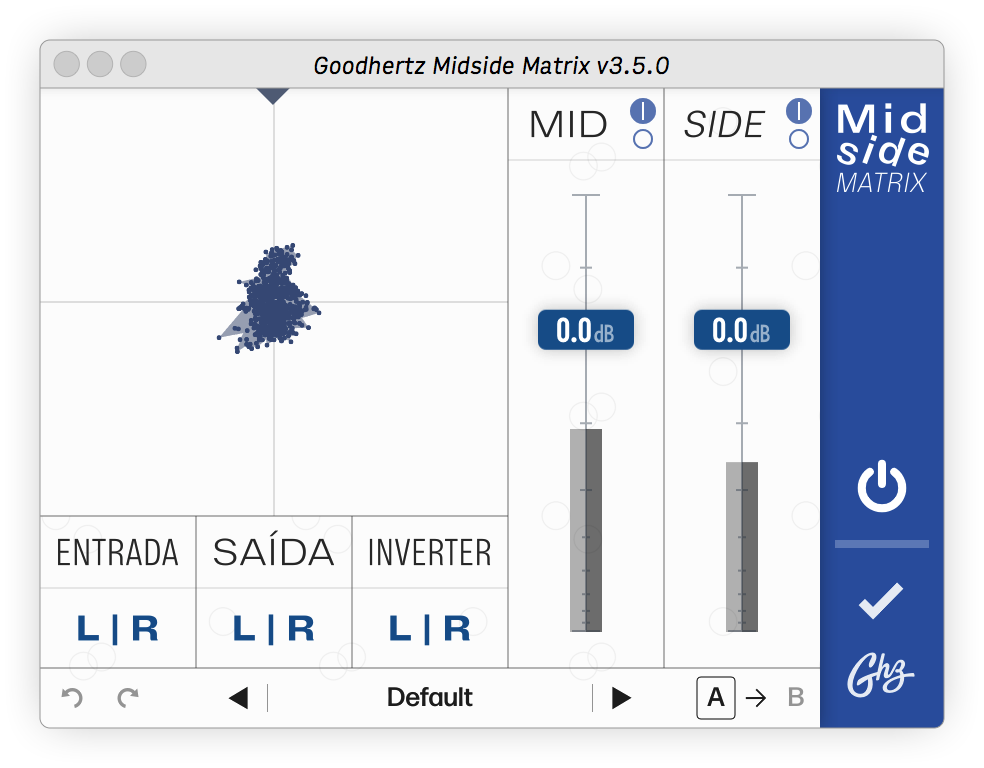The width and height of the screenshot is (984, 768).
Task: Open the Entrada L|R mode selector
Action: (x=118, y=629)
